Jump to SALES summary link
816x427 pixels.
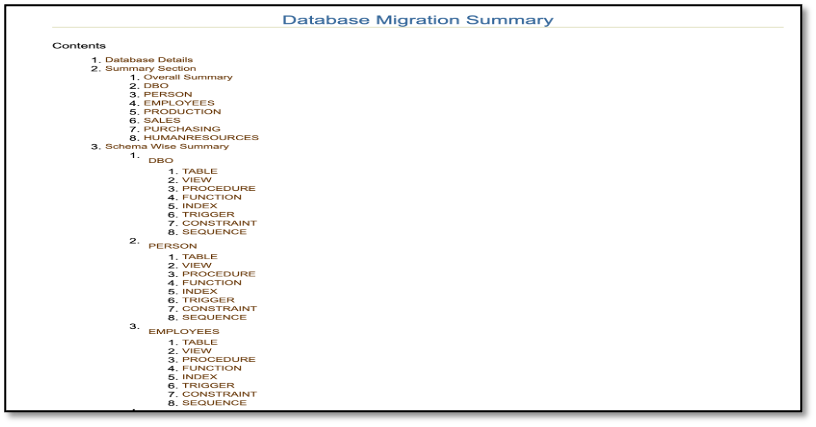click(x=162, y=121)
